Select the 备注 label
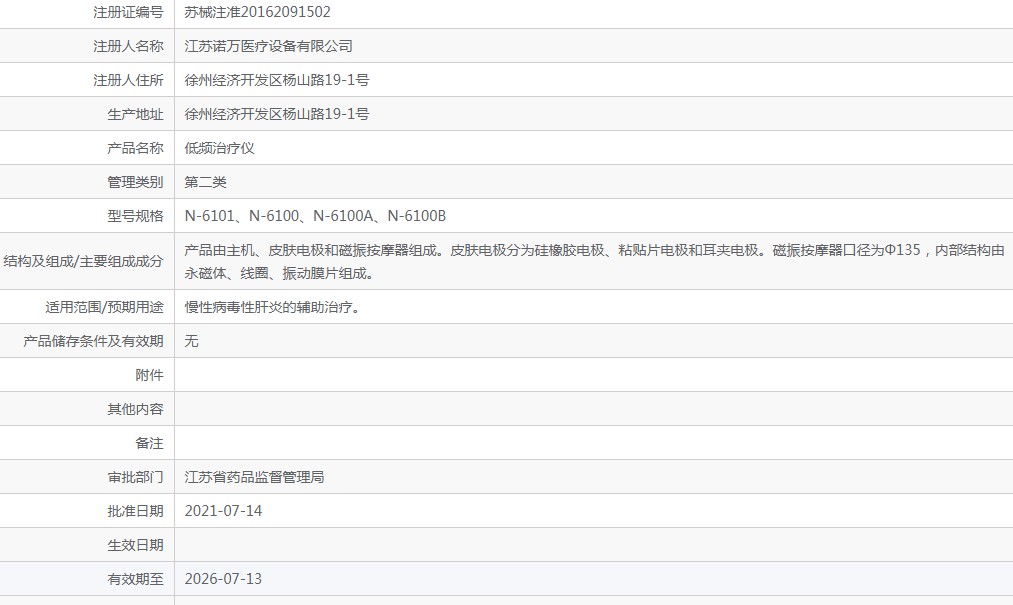The height and width of the screenshot is (605, 1013). (149, 443)
